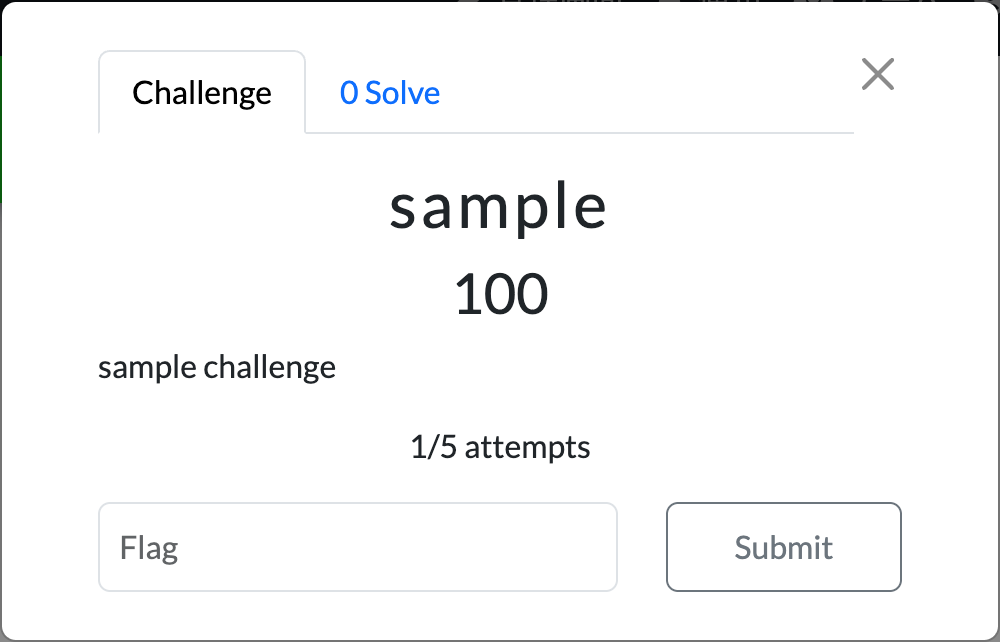Click the Flag placeholder text
The width and height of the screenshot is (1000, 642).
coord(148,547)
